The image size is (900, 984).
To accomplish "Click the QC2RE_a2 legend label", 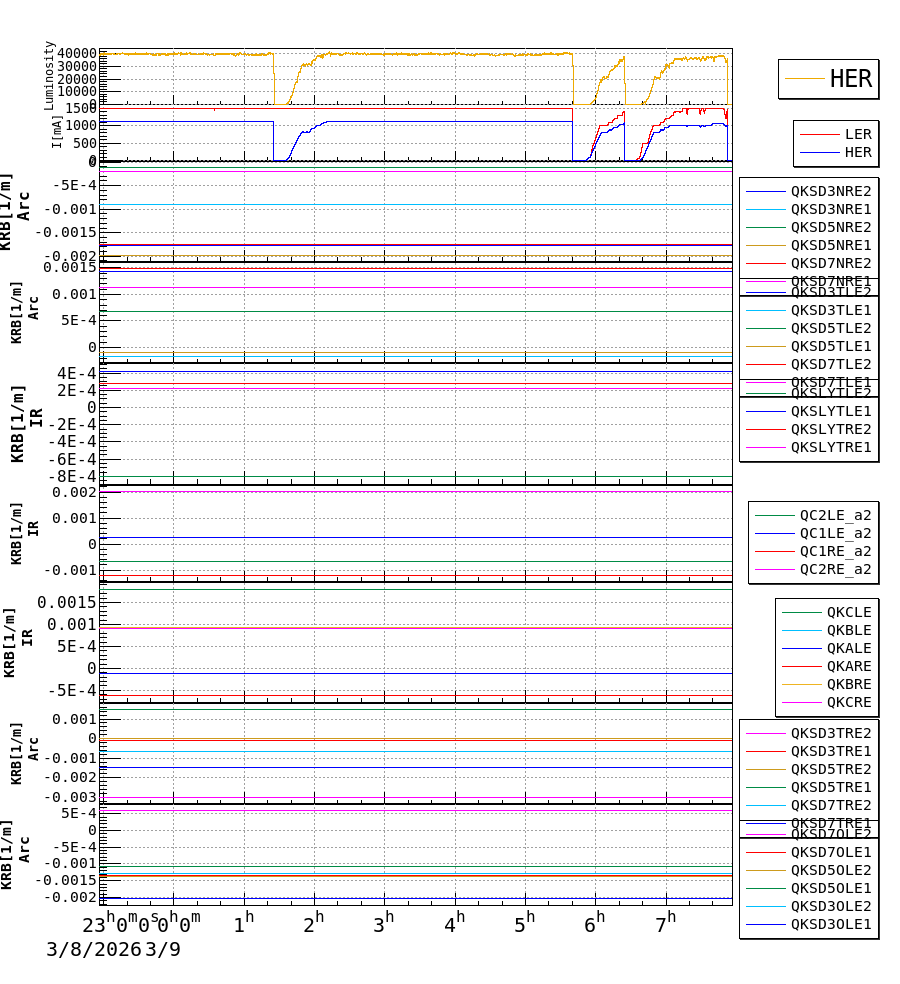I will (x=835, y=570).
